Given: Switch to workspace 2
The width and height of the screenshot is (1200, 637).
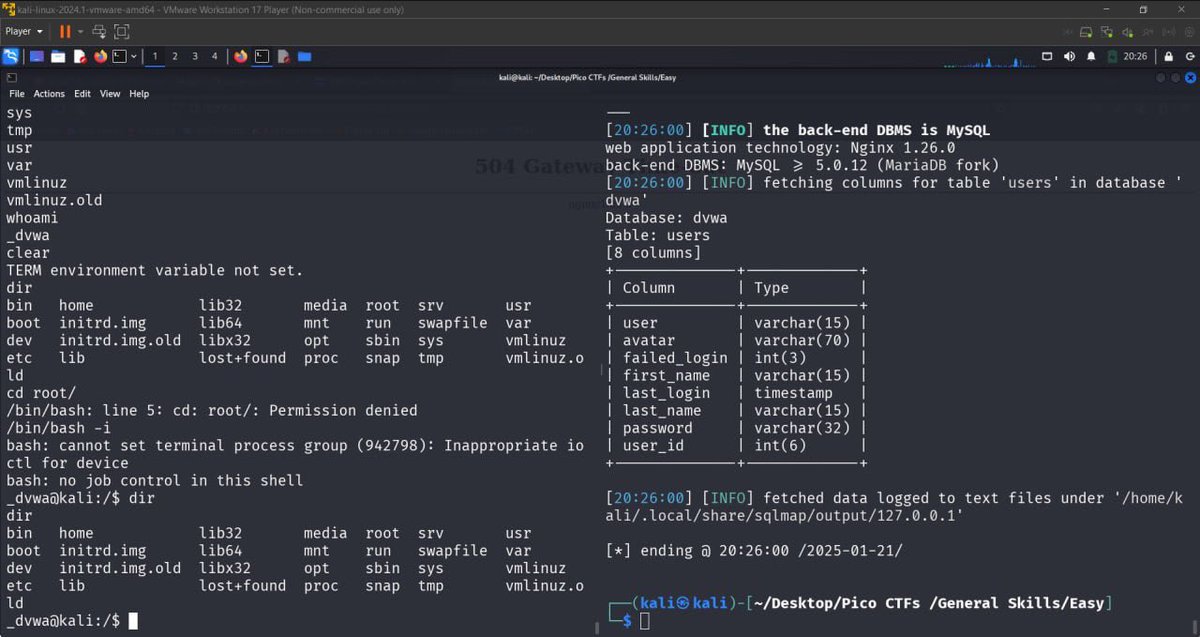Looking at the screenshot, I should coord(174,57).
